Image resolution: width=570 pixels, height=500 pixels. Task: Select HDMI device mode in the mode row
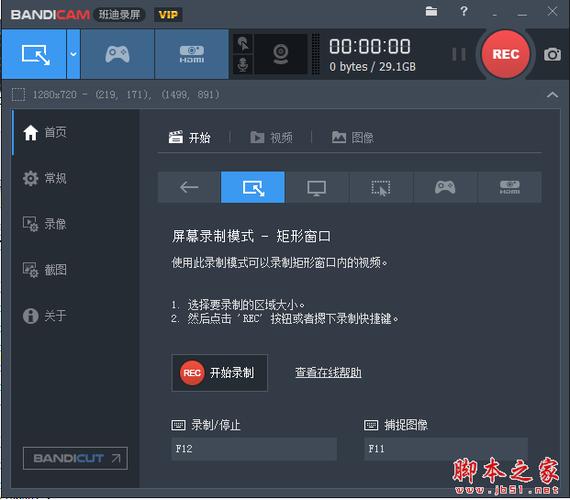[509, 187]
